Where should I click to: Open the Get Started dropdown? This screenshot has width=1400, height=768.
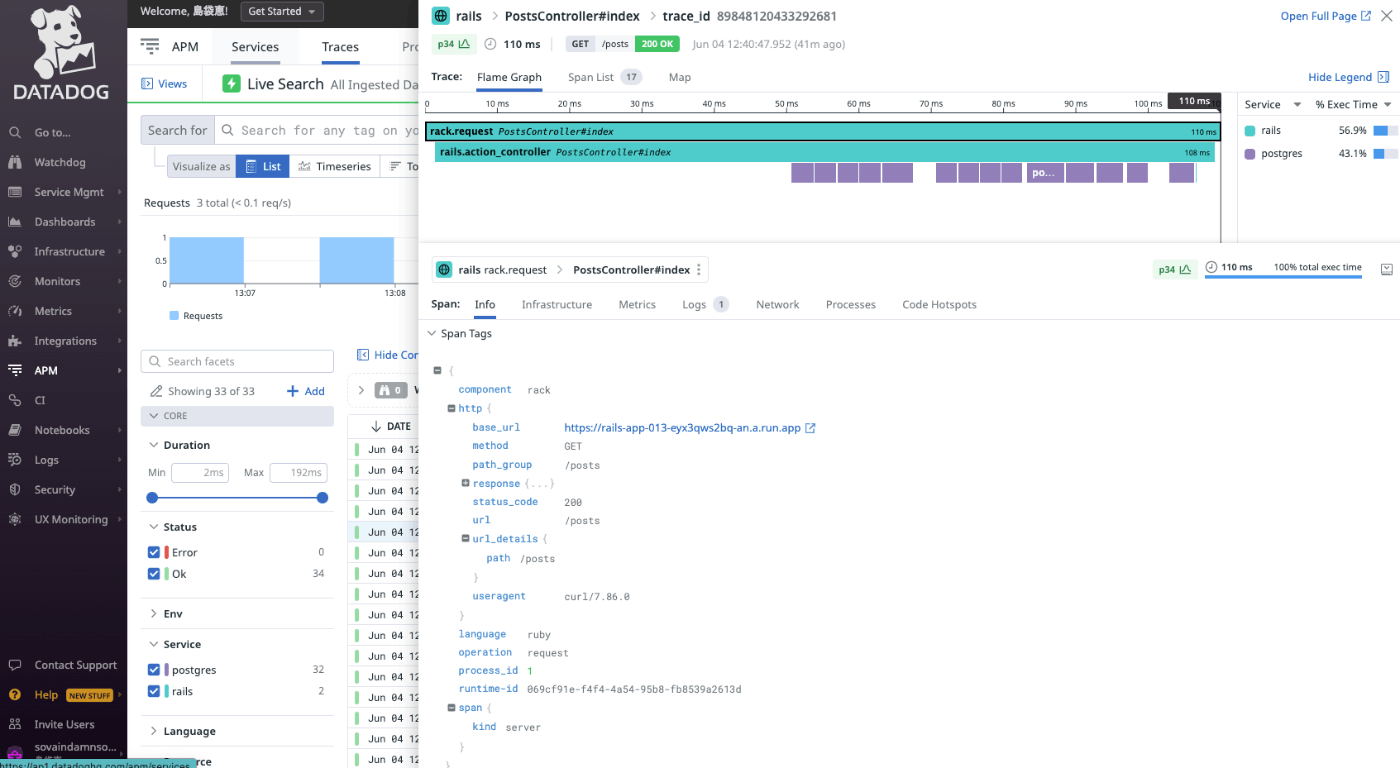(281, 11)
